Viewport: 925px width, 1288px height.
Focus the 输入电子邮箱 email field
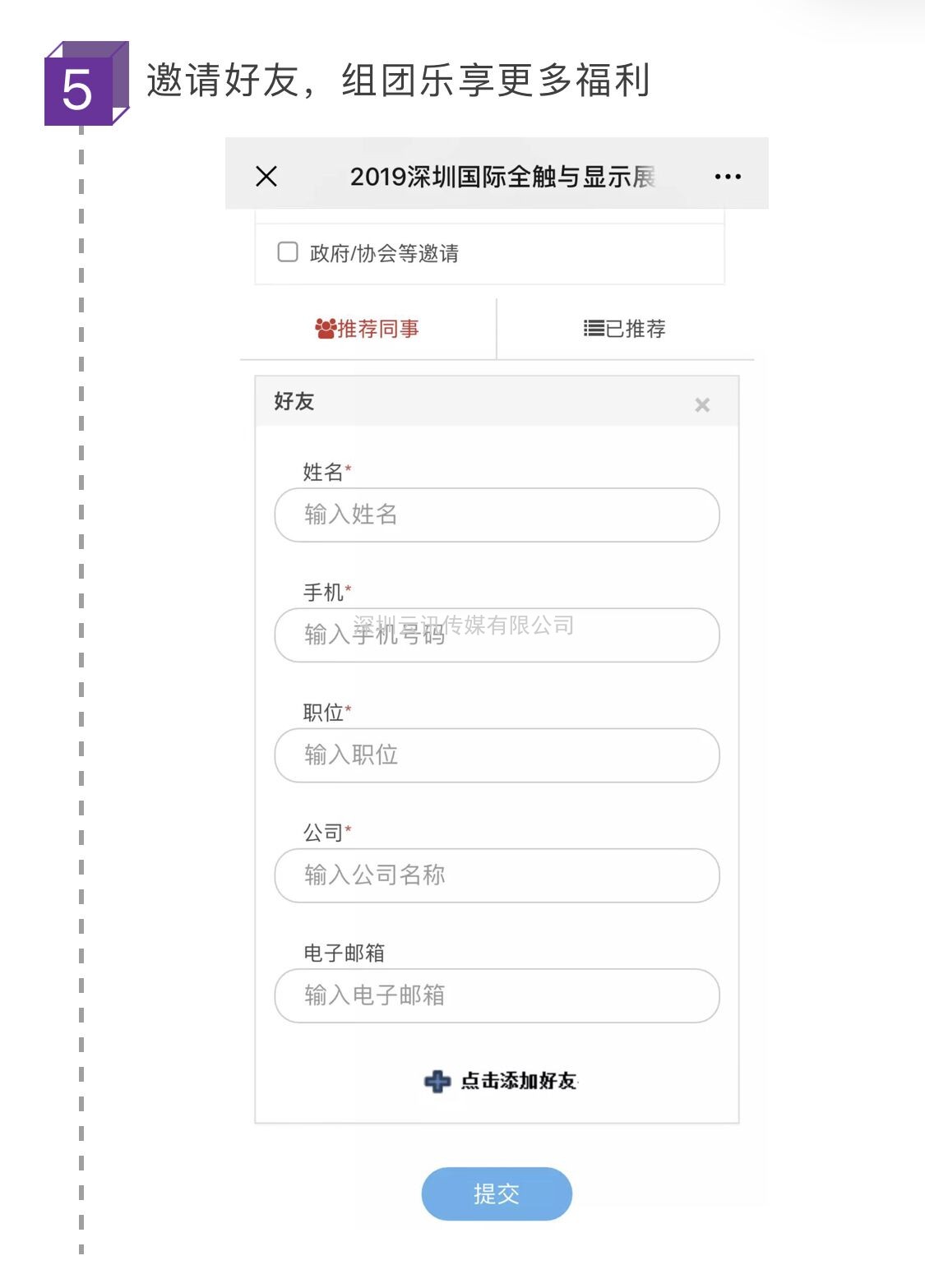click(497, 995)
